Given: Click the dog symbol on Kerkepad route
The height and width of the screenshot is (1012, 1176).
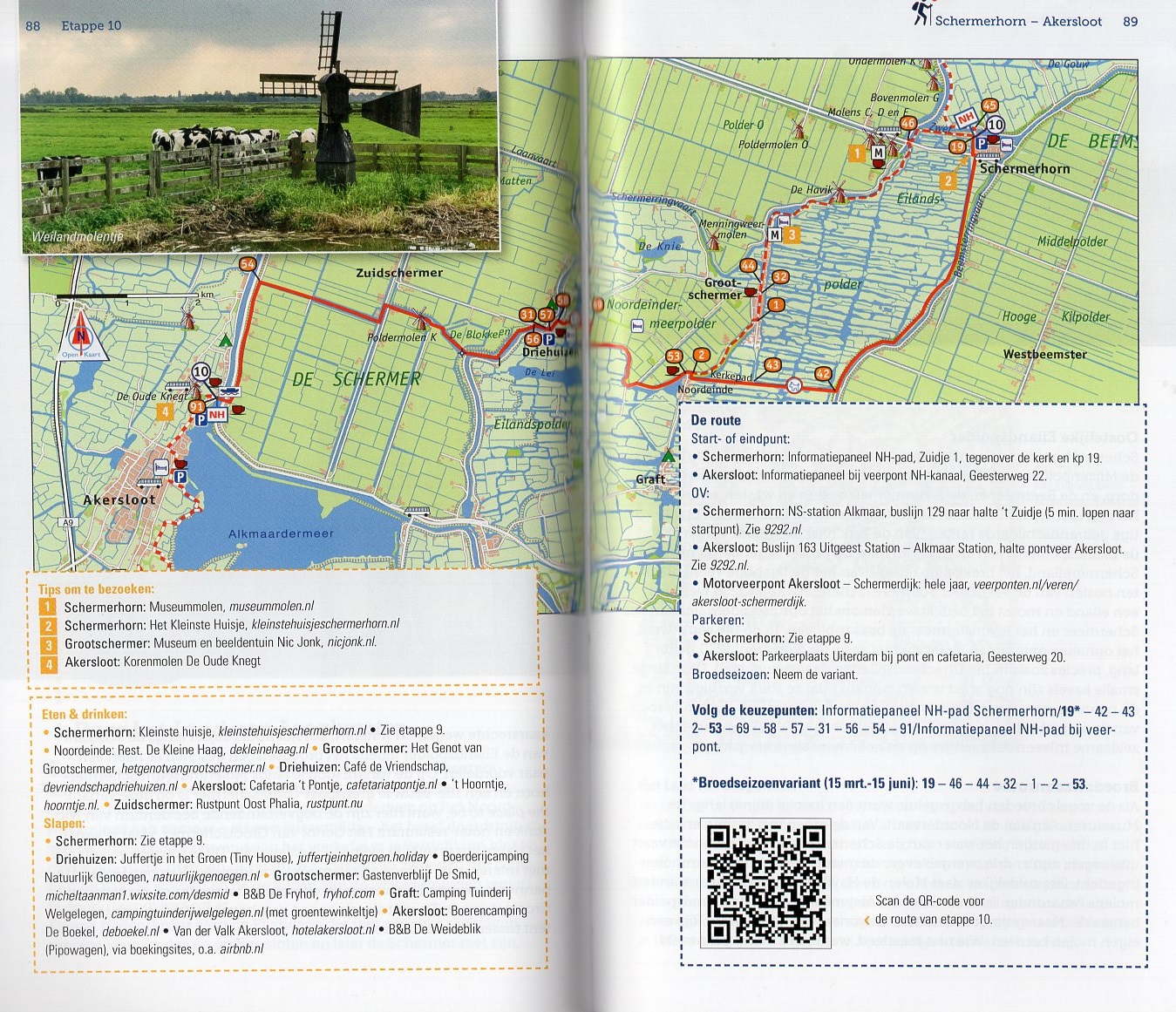Looking at the screenshot, I should point(793,385).
